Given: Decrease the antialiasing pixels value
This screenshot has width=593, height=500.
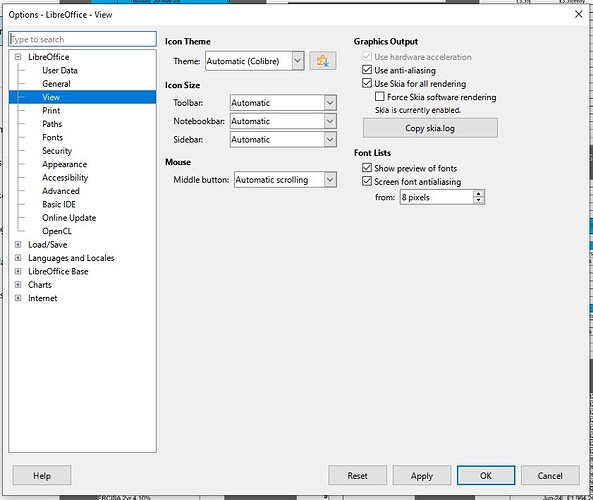Looking at the screenshot, I should [x=478, y=201].
